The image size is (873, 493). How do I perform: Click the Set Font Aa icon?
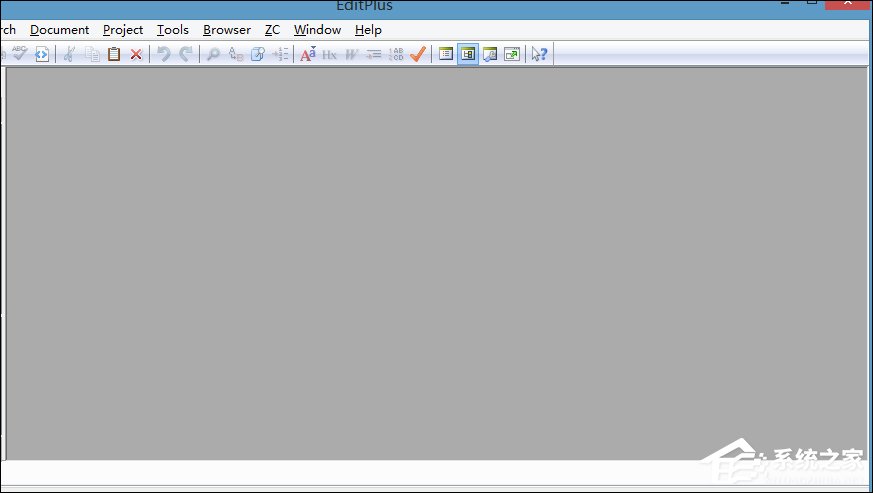click(308, 54)
